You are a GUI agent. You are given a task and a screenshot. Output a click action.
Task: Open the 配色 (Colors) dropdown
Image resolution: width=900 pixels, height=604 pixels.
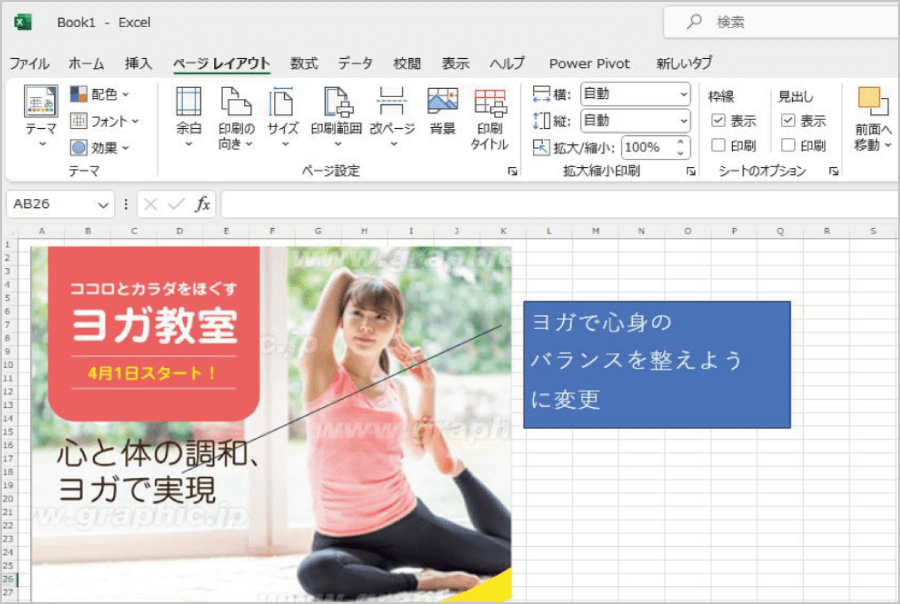pos(100,94)
